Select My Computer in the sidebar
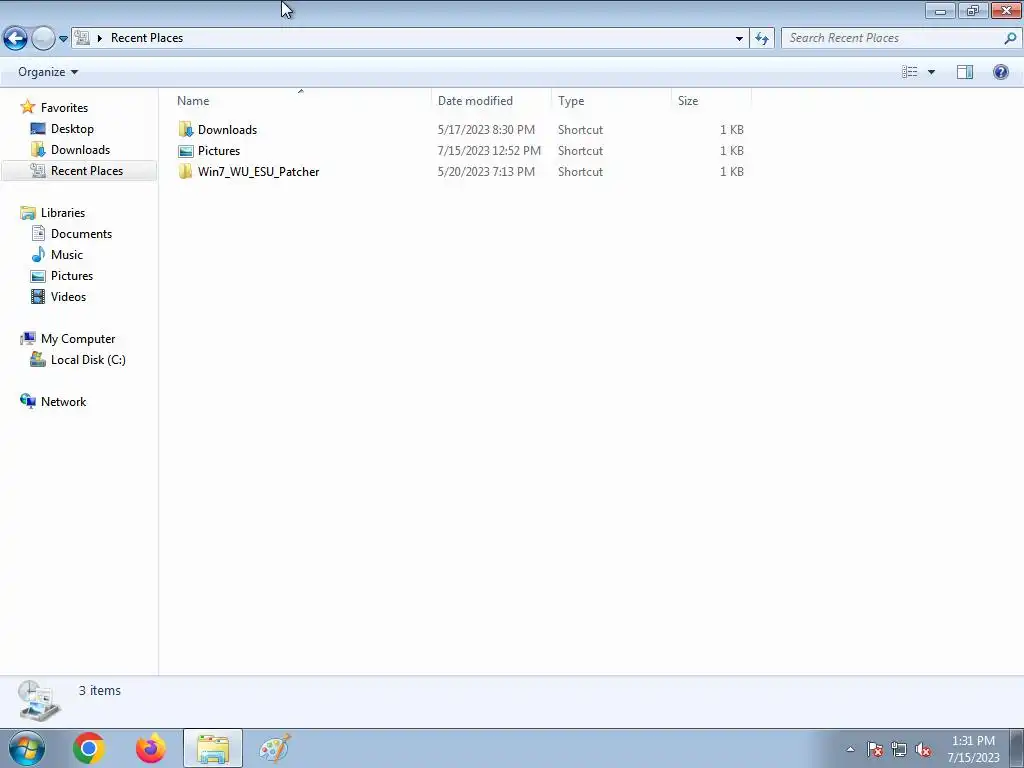The image size is (1024, 768). pyautogui.click(x=78, y=339)
